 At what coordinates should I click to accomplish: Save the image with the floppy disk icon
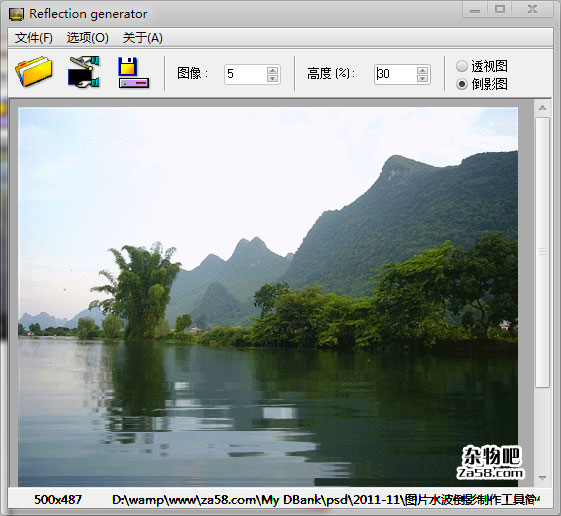click(133, 72)
